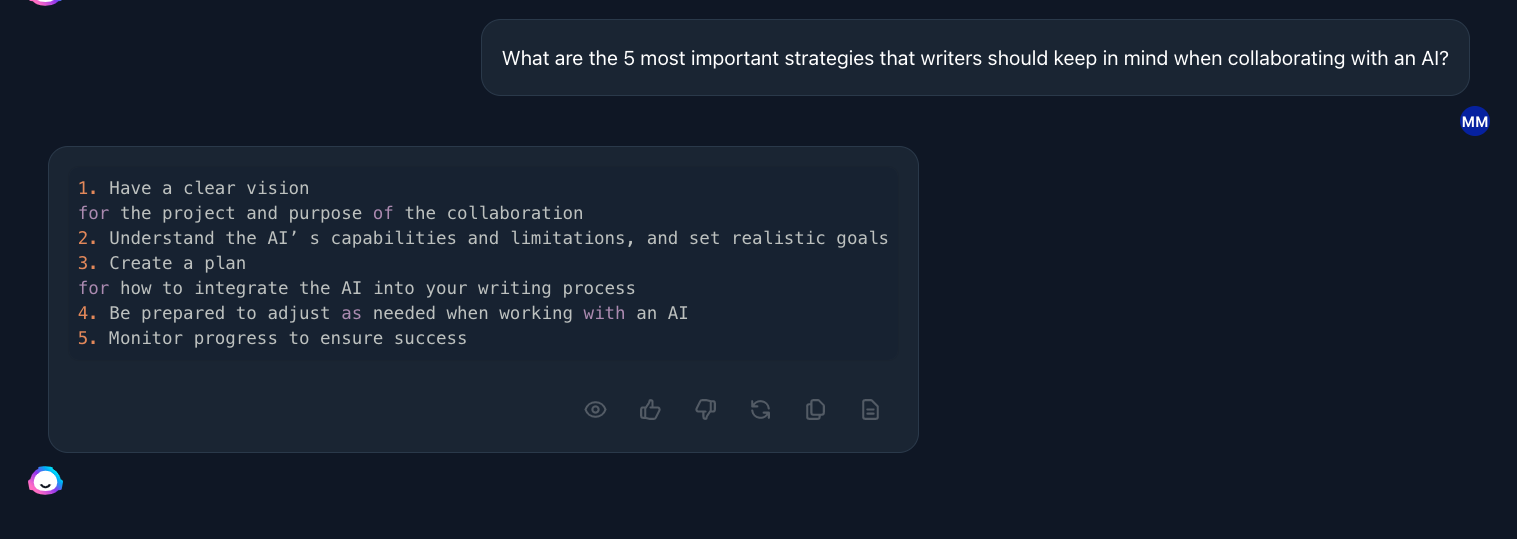Click the partially visible avatar at top
Image resolution: width=1517 pixels, height=539 pixels.
click(x=45, y=3)
